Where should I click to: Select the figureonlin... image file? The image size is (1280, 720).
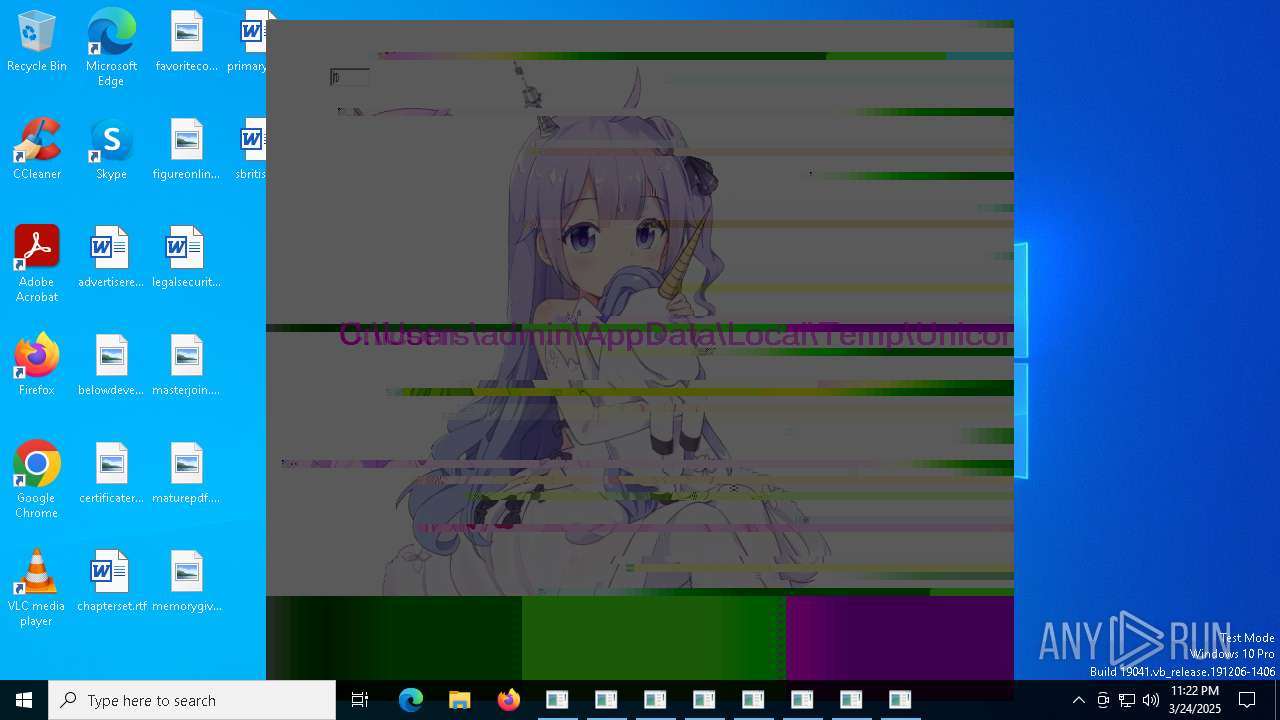click(x=186, y=150)
